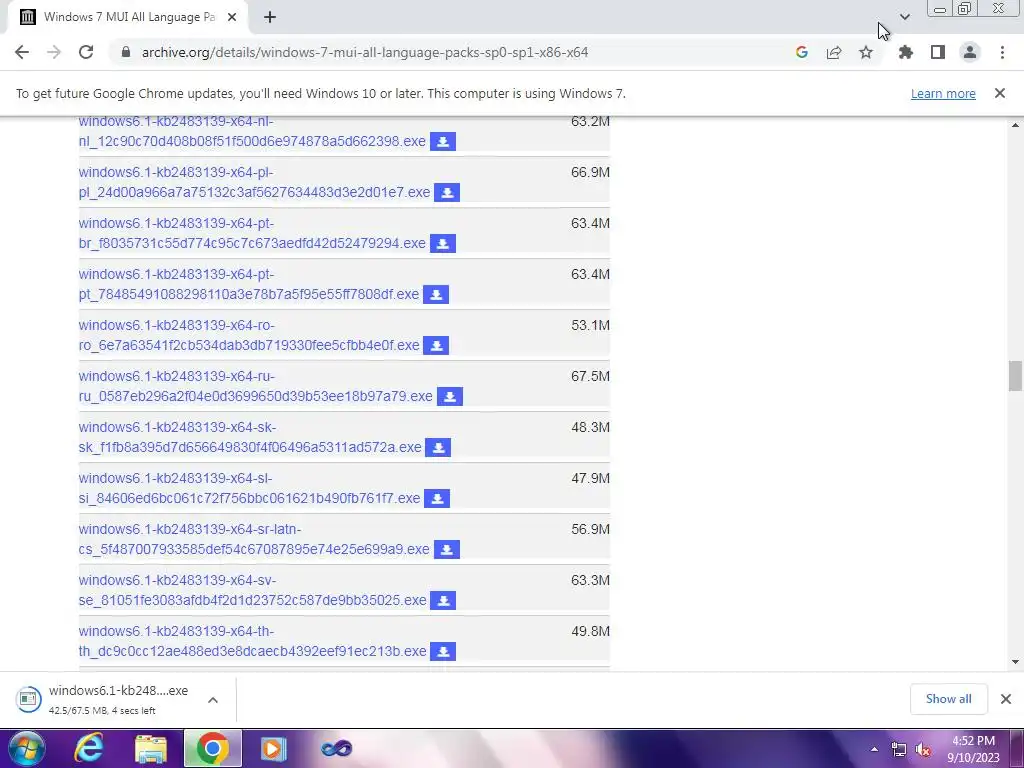Select the Windows 7 MUI All Language tab

click(129, 18)
